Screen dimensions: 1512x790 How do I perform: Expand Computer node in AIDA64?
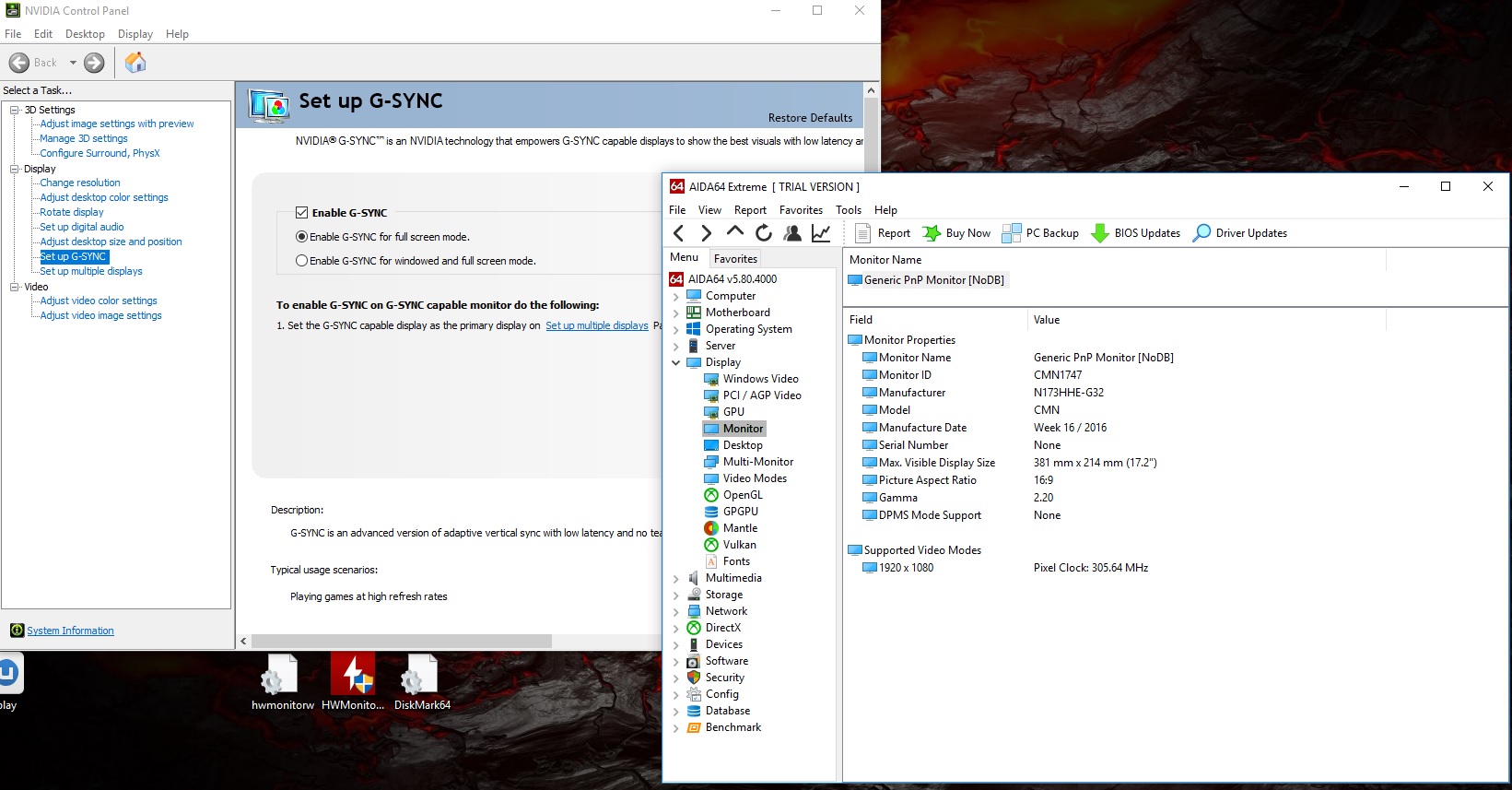[x=676, y=297]
